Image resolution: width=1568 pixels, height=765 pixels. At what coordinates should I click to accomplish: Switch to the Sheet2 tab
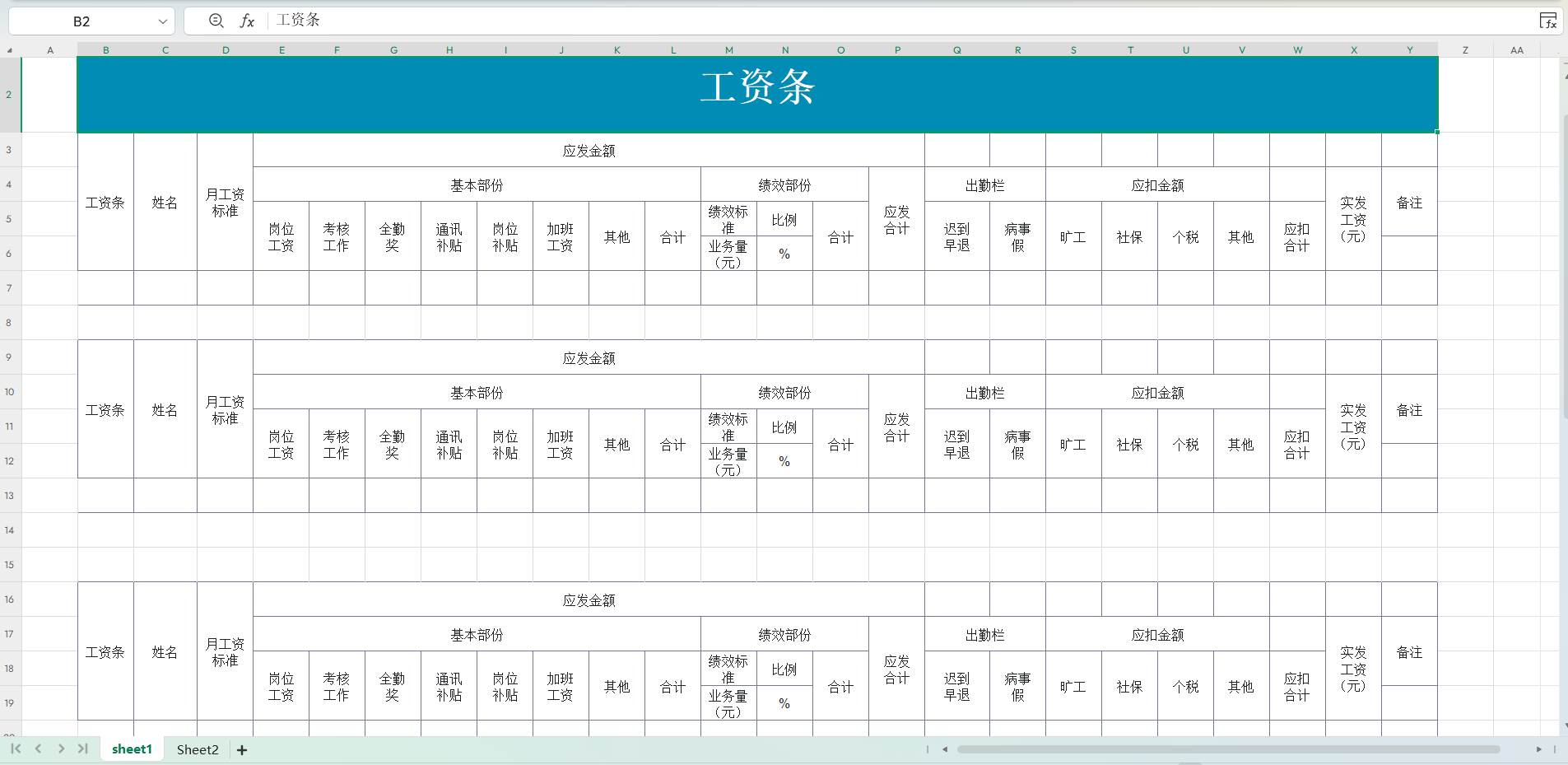click(x=198, y=749)
